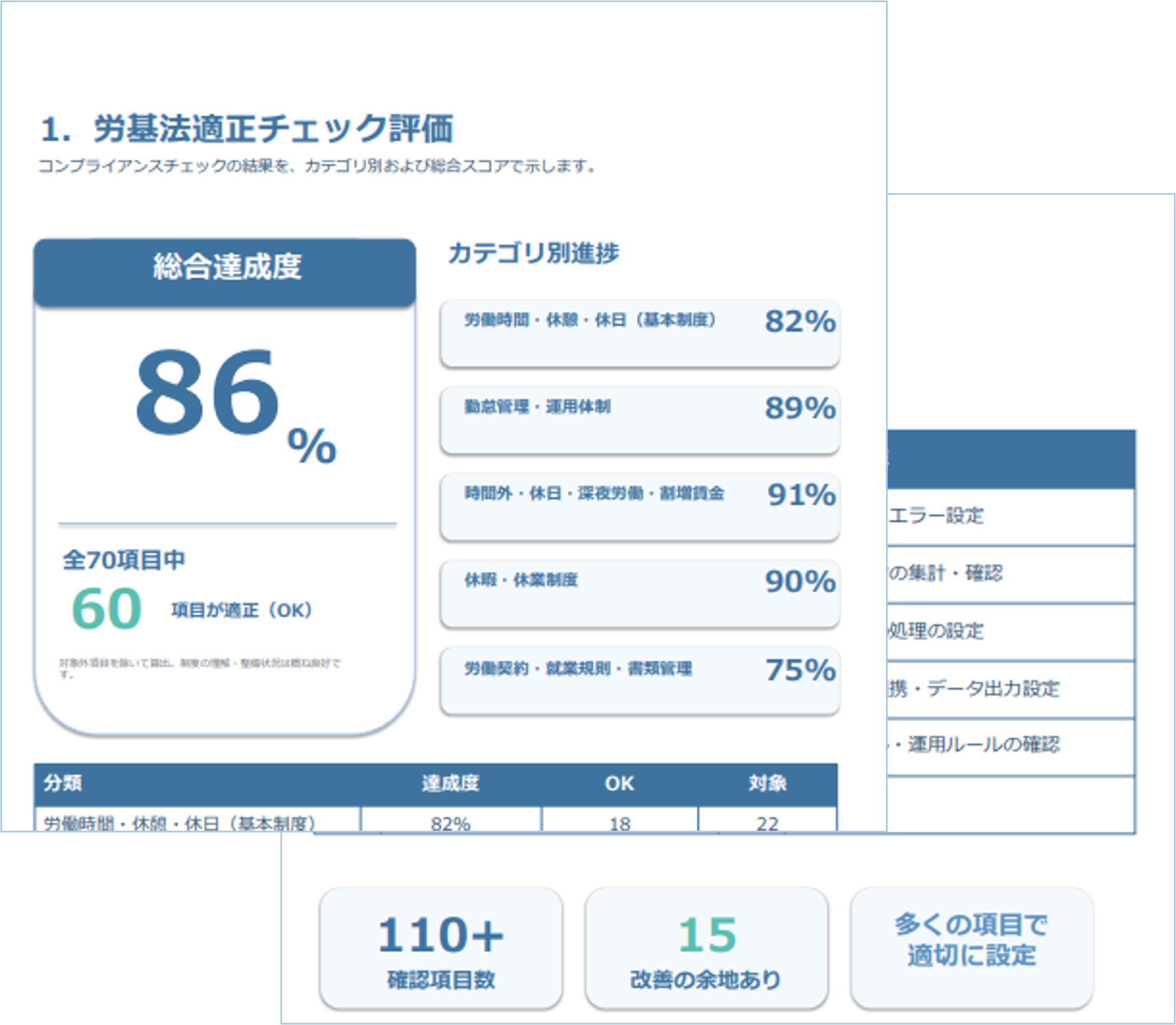Select the table cell showing 18
Screen dimensions: 1176x1025
(x=620, y=819)
